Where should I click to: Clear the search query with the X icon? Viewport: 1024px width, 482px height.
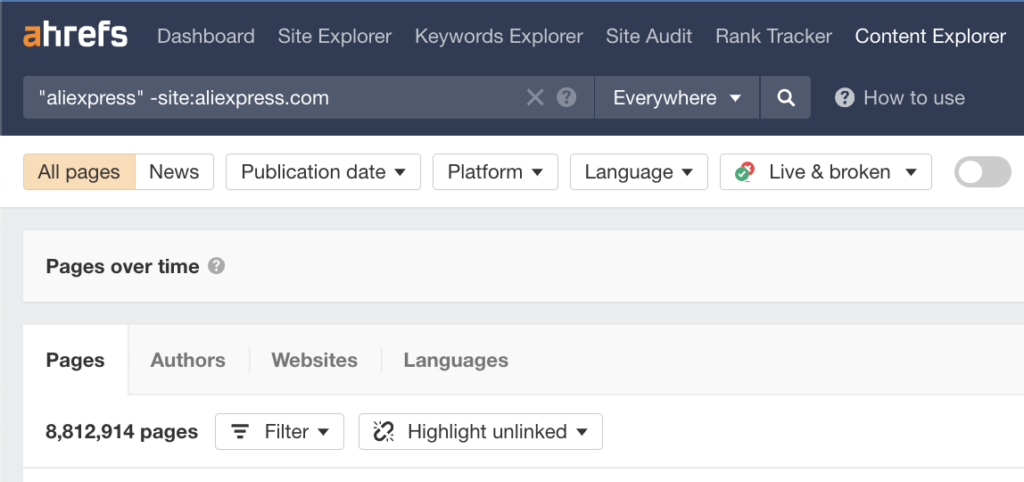pos(535,98)
